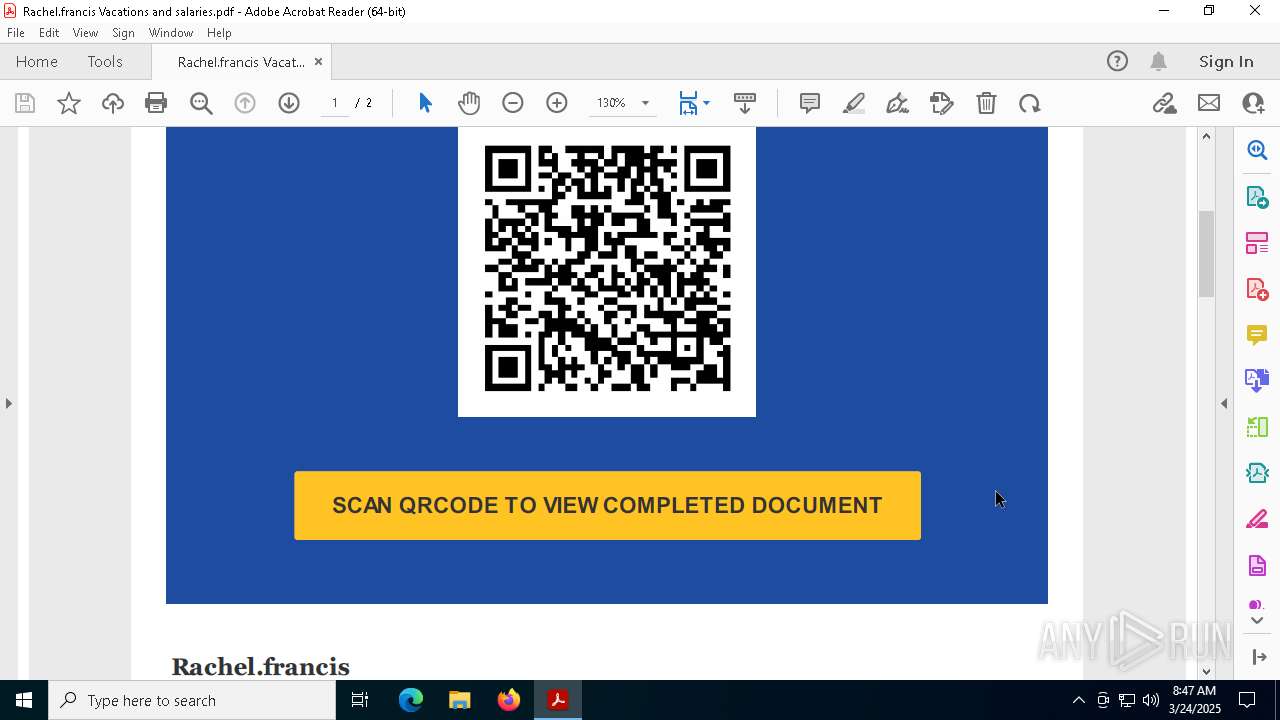The height and width of the screenshot is (720, 1280).
Task: Collapse the right tools pane
Action: click(x=1224, y=403)
